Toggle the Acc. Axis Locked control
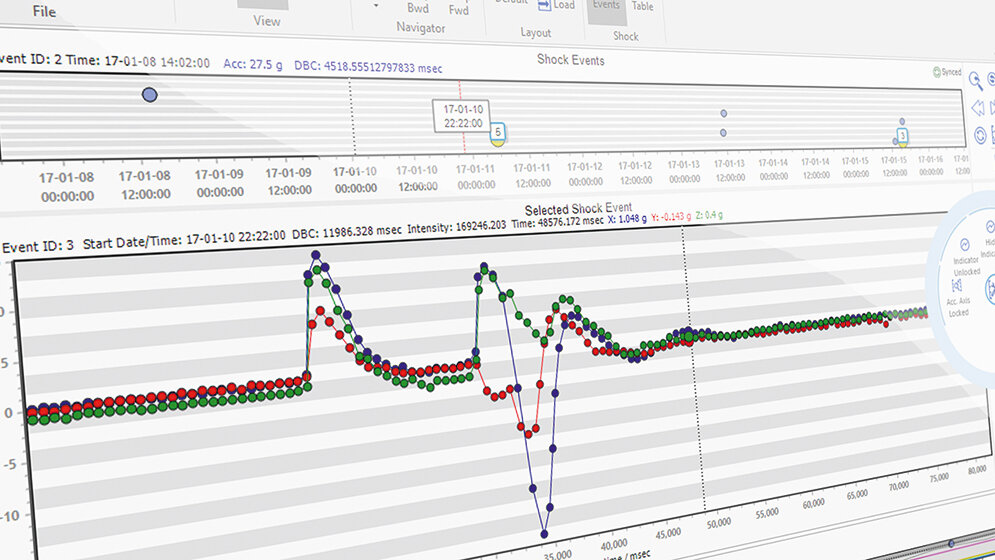 coord(958,288)
